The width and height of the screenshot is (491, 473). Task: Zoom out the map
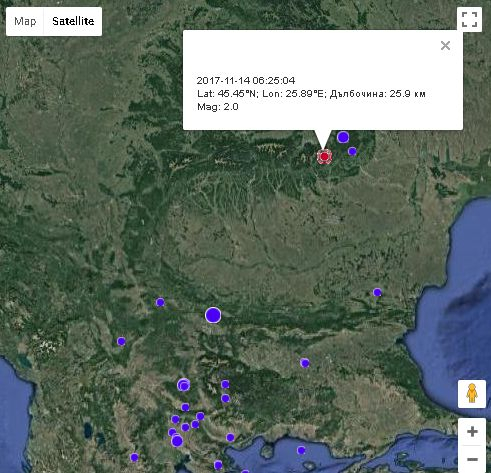pos(472,459)
